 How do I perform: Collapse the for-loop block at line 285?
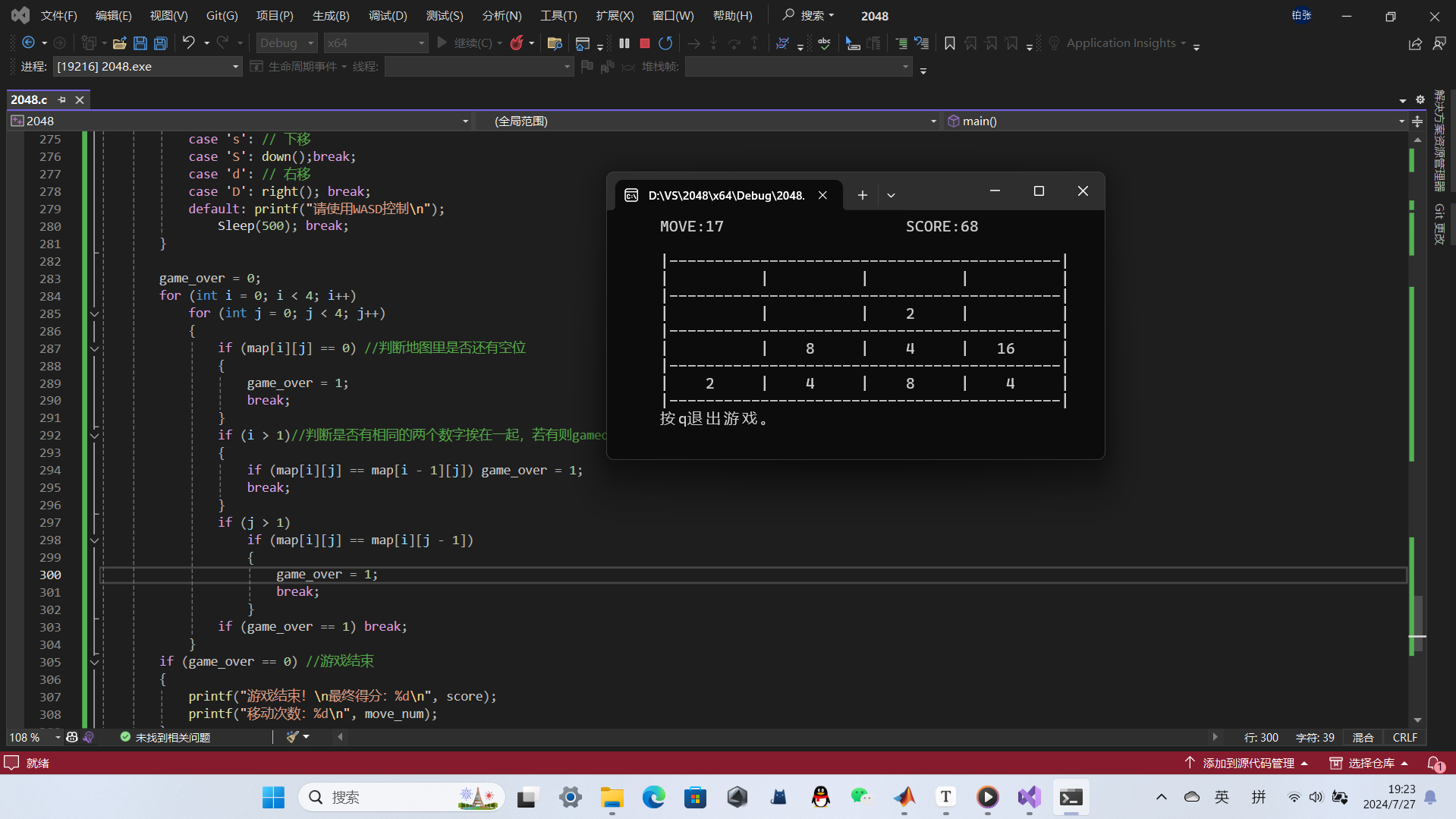[x=95, y=313]
